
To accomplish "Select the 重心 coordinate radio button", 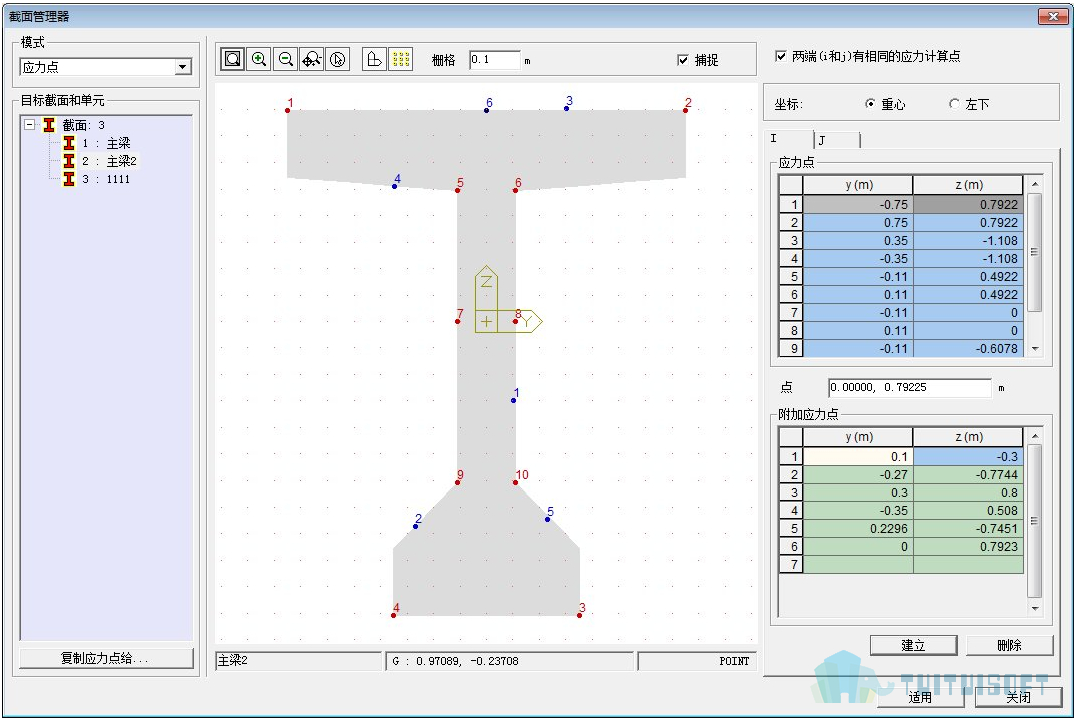I will [870, 104].
